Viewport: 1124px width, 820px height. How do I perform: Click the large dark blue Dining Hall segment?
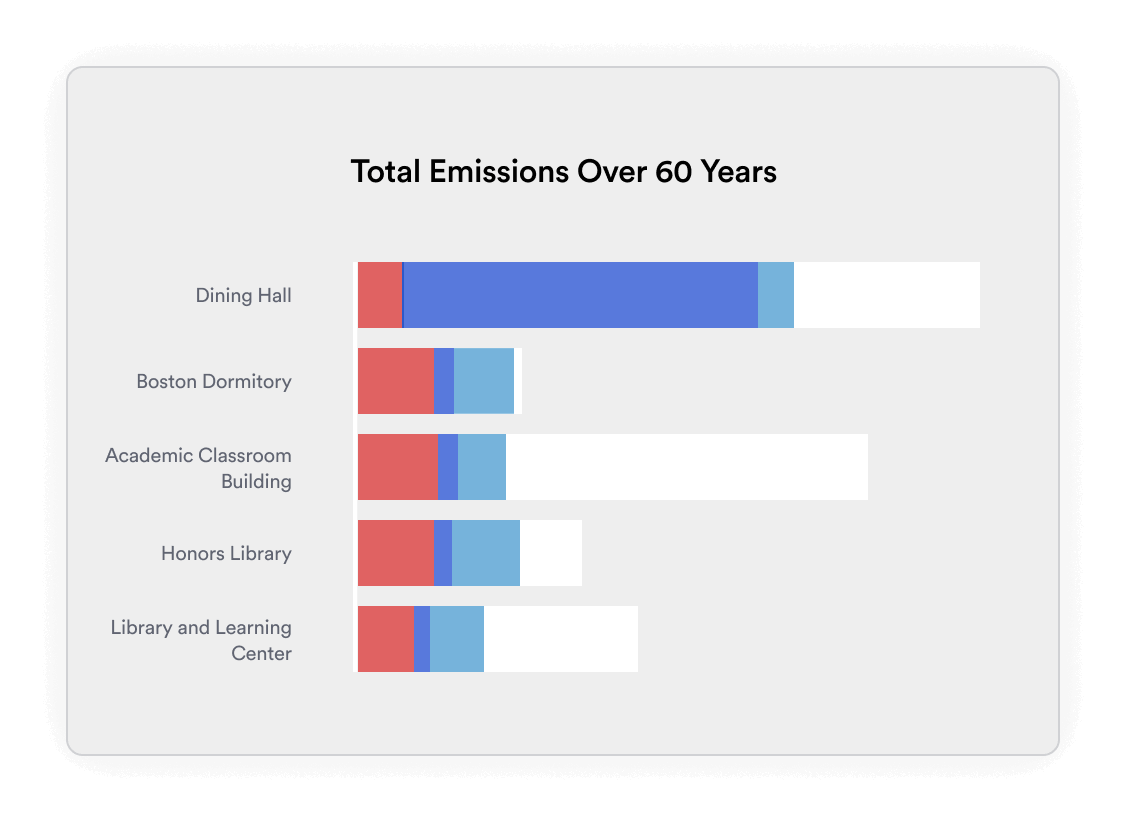[x=581, y=295]
